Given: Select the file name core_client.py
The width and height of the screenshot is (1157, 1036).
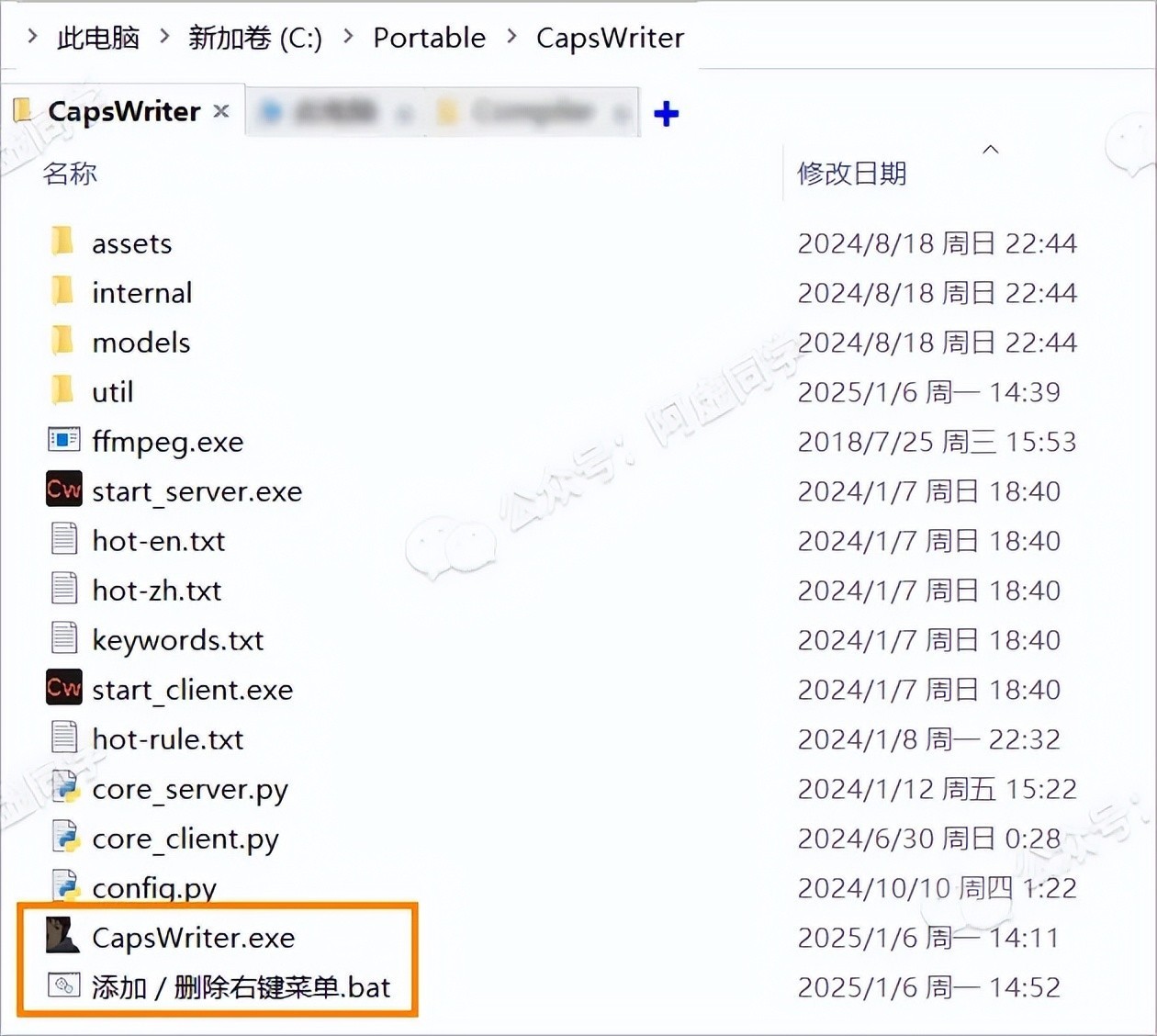Looking at the screenshot, I should (185, 839).
